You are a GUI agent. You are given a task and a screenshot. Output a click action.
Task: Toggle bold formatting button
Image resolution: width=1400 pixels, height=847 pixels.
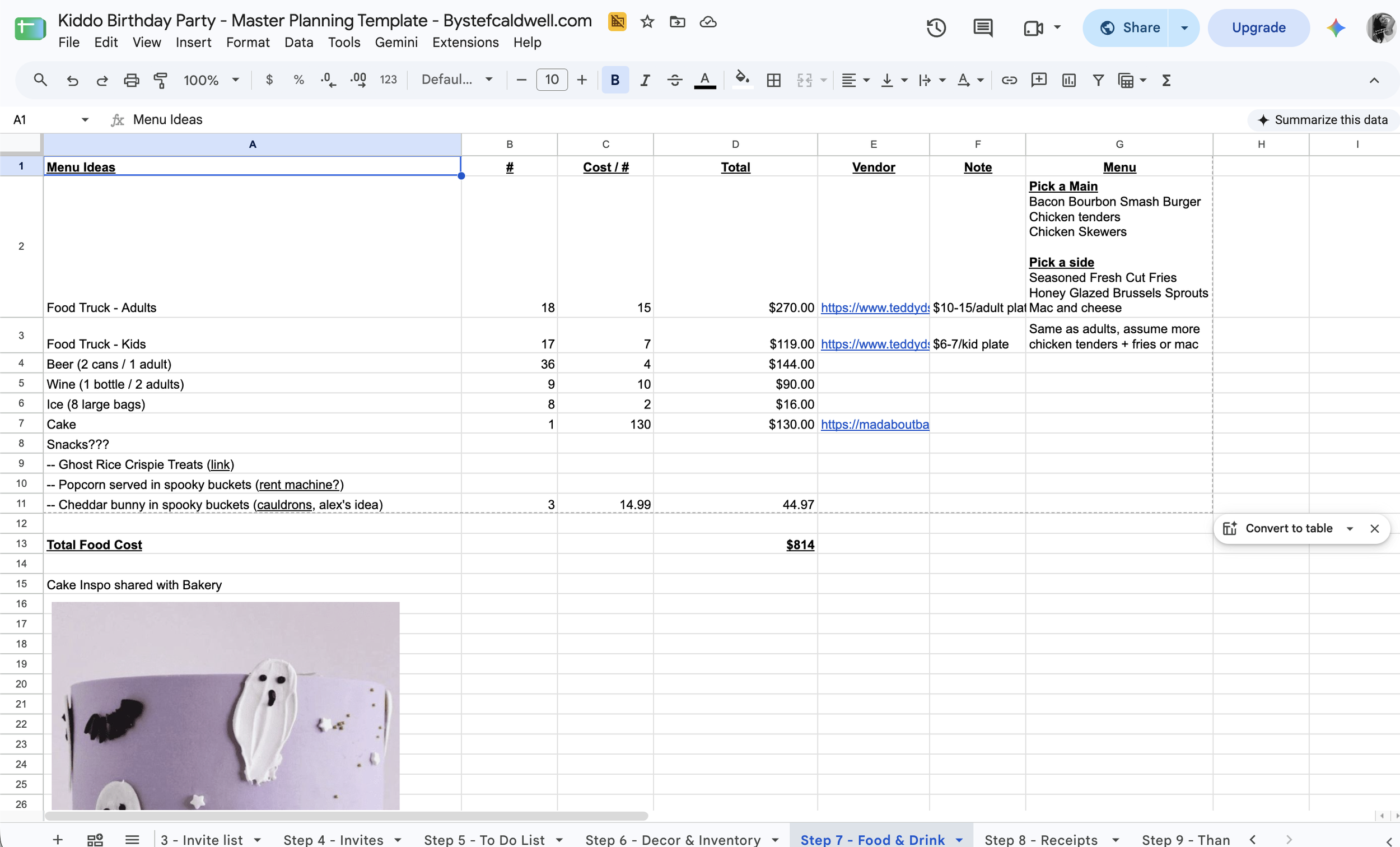click(615, 80)
